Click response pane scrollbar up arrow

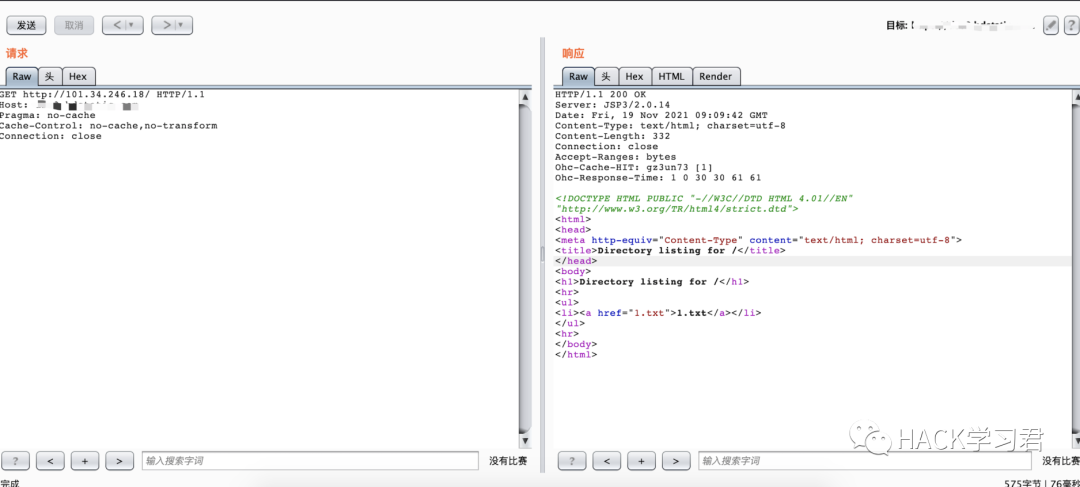(1076, 96)
